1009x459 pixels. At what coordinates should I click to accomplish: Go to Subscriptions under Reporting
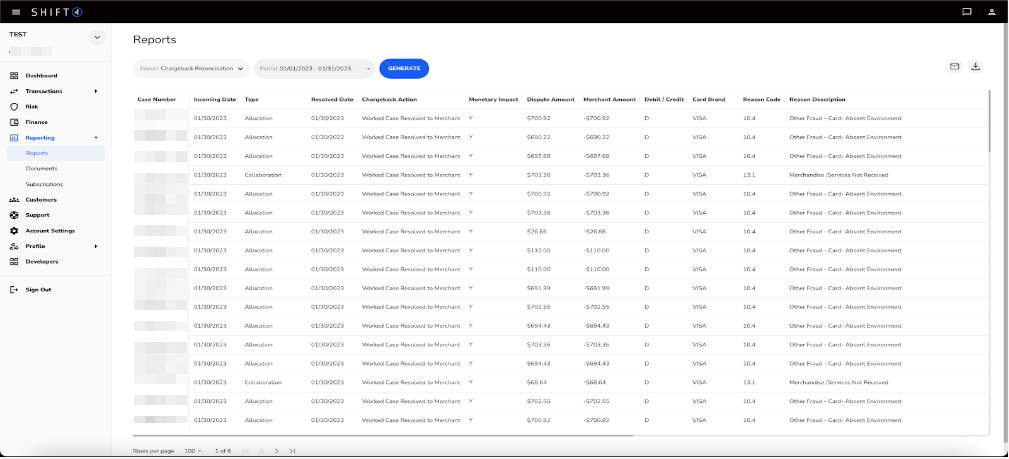[x=44, y=184]
